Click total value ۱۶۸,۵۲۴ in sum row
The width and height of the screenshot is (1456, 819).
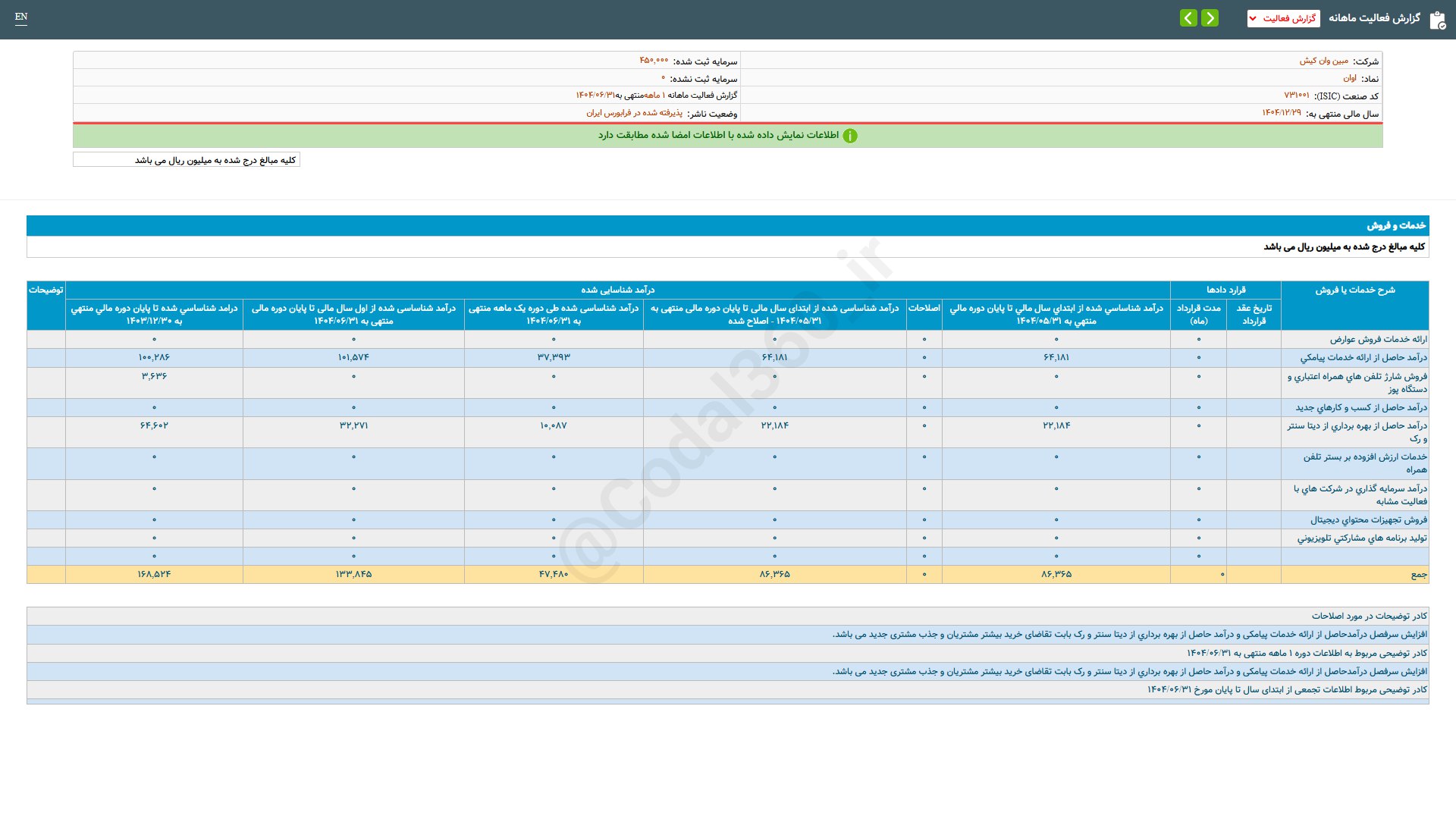154,574
